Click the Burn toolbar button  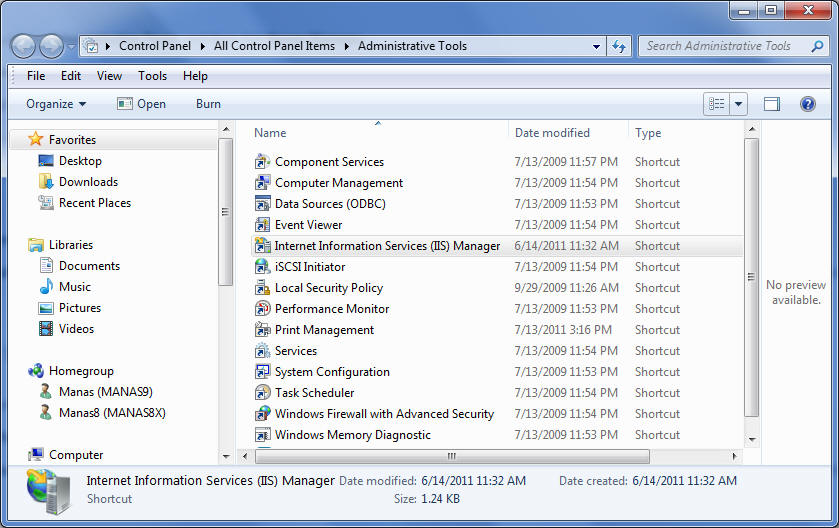(x=208, y=104)
